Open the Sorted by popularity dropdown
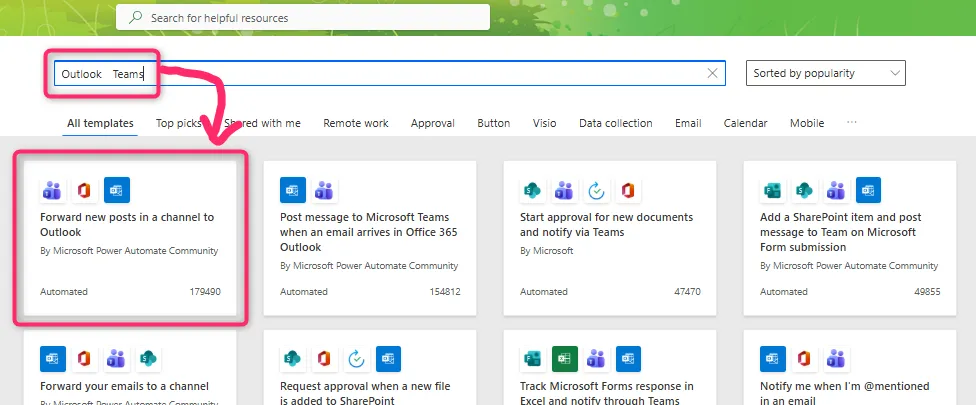This screenshot has height=405, width=976. (x=825, y=73)
